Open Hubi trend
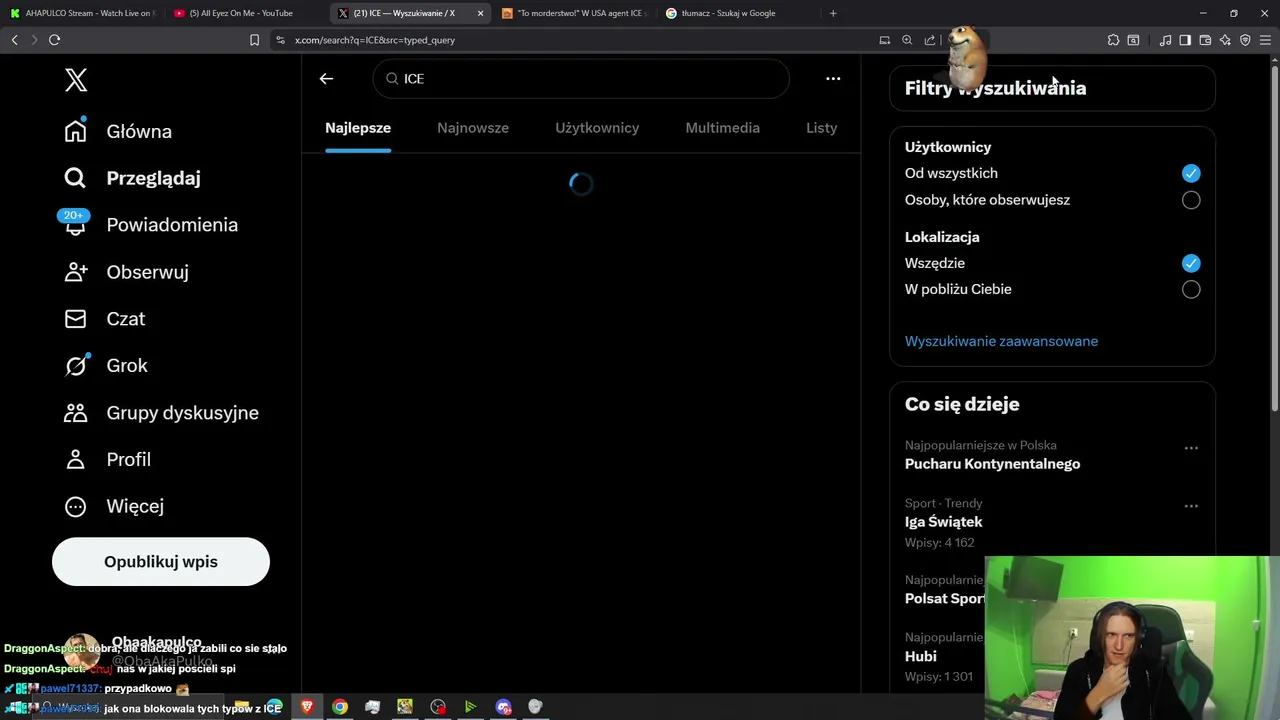 (921, 656)
